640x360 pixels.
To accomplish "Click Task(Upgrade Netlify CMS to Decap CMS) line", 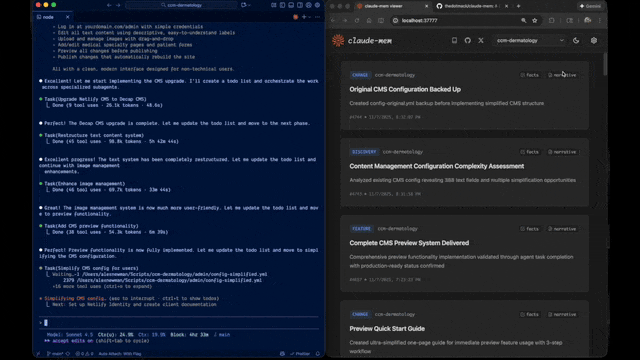I will (x=95, y=99).
